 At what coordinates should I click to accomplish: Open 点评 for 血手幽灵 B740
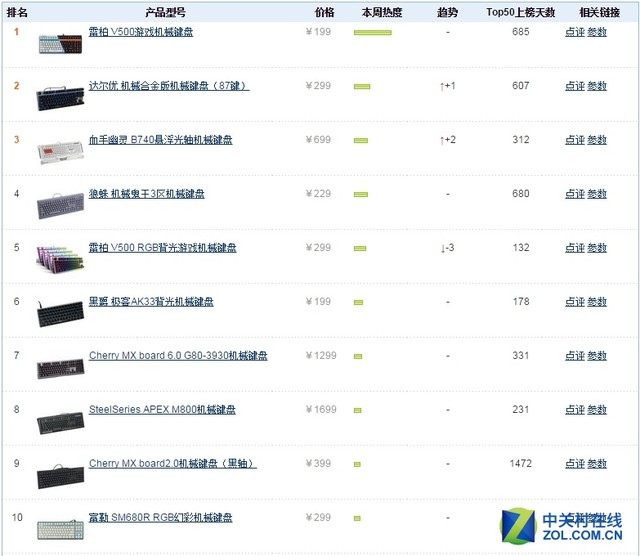point(575,140)
